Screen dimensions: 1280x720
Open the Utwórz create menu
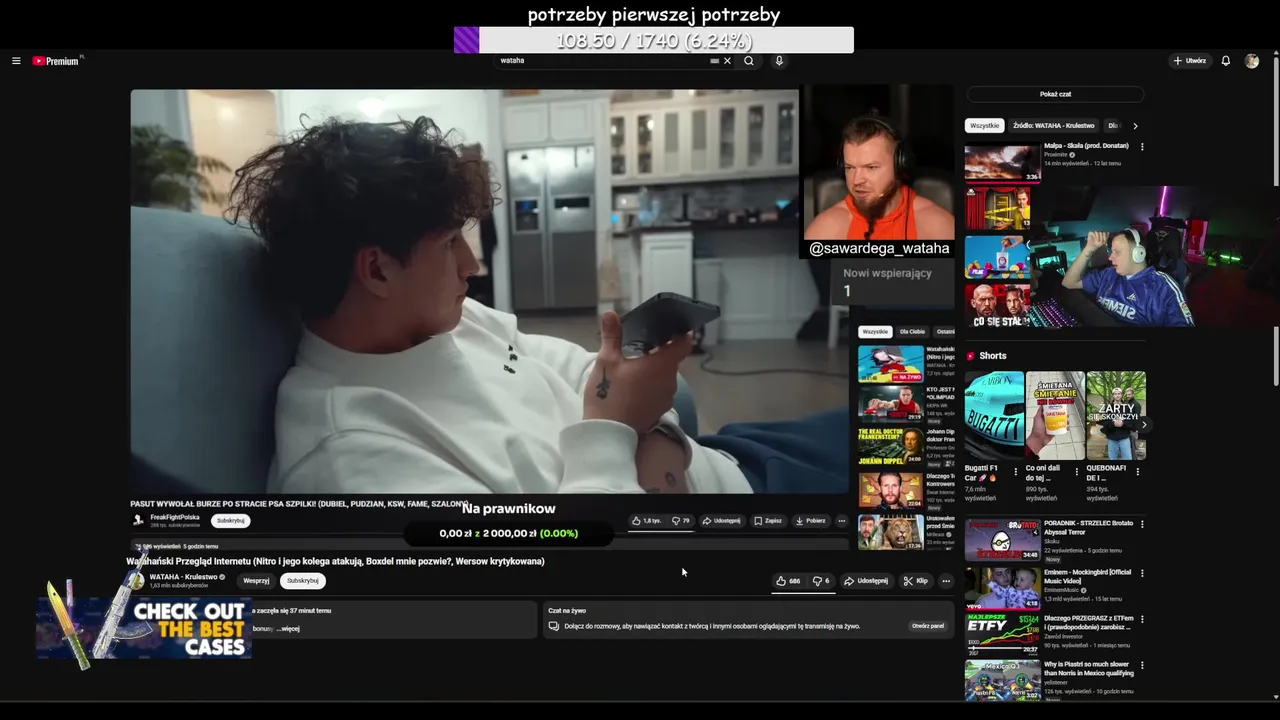coord(1190,61)
